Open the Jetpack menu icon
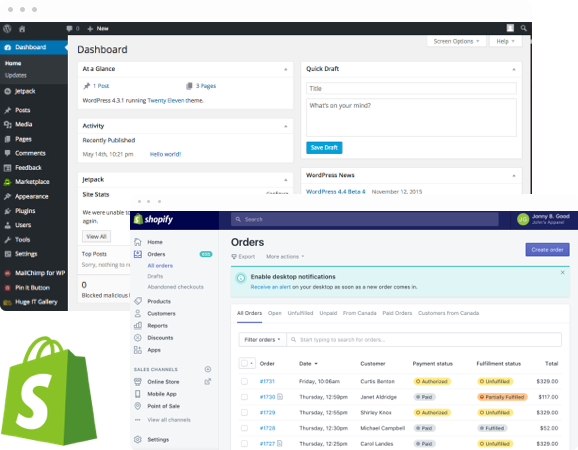The height and width of the screenshot is (450, 578). click(7, 91)
